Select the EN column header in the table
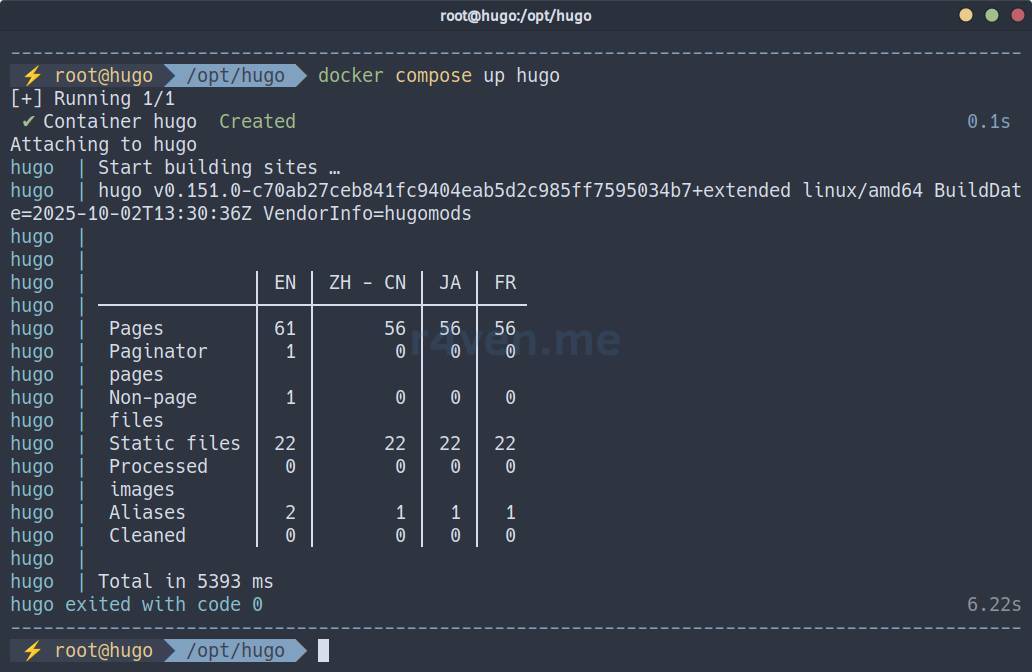The height and width of the screenshot is (672, 1032). coord(285,283)
